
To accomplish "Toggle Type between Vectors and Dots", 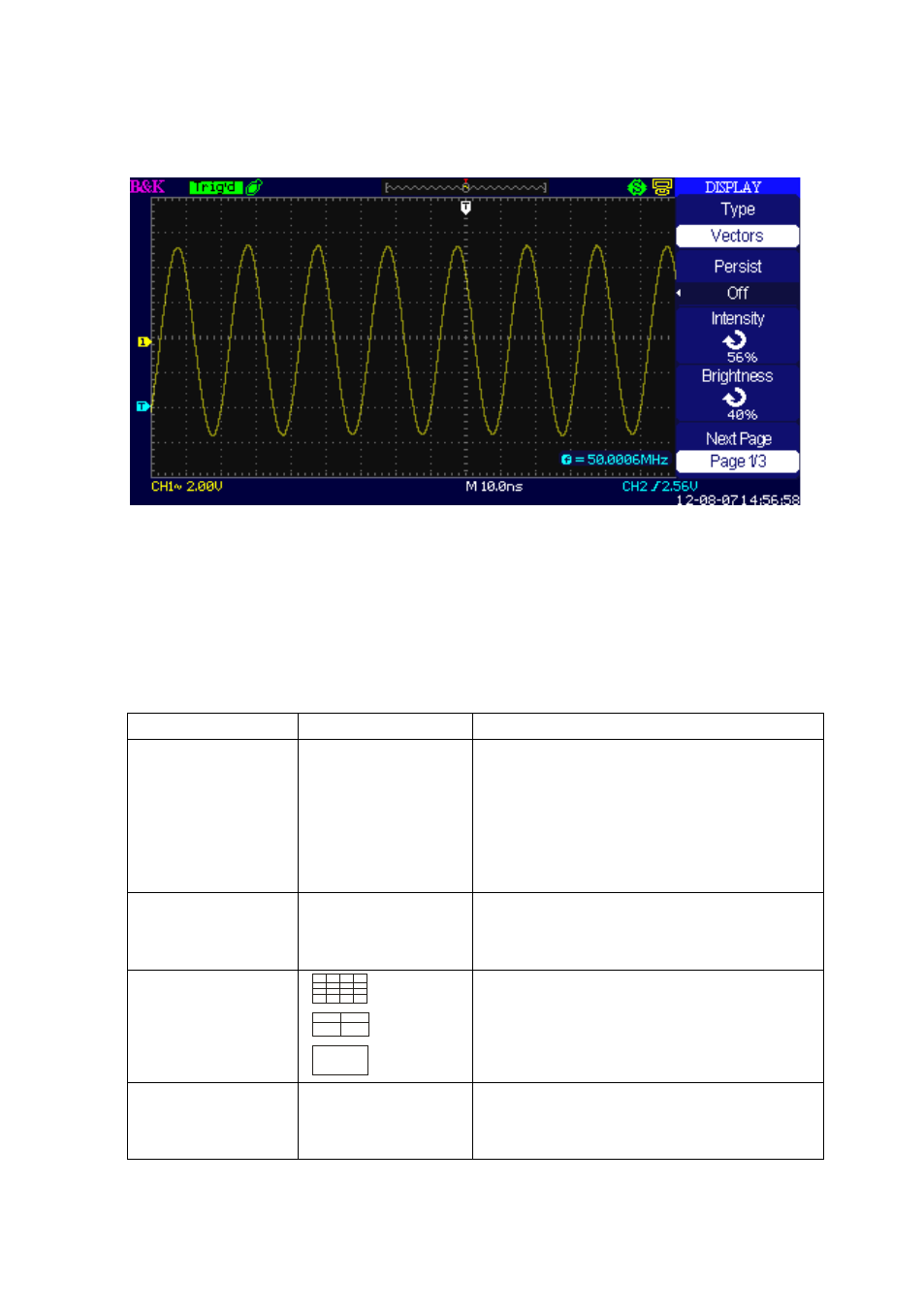I will pos(737,236).
